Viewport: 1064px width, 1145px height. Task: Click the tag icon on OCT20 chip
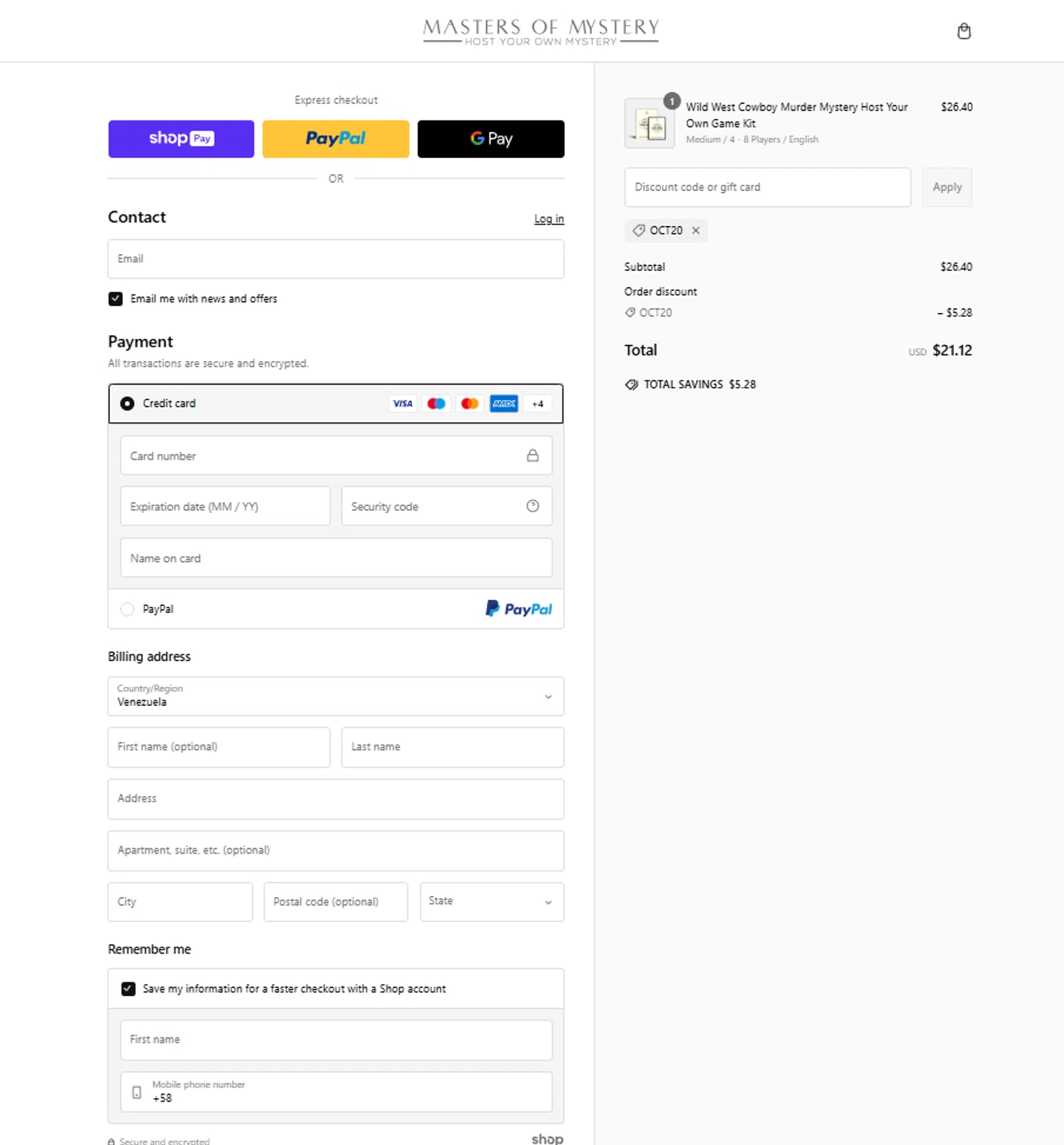click(639, 231)
